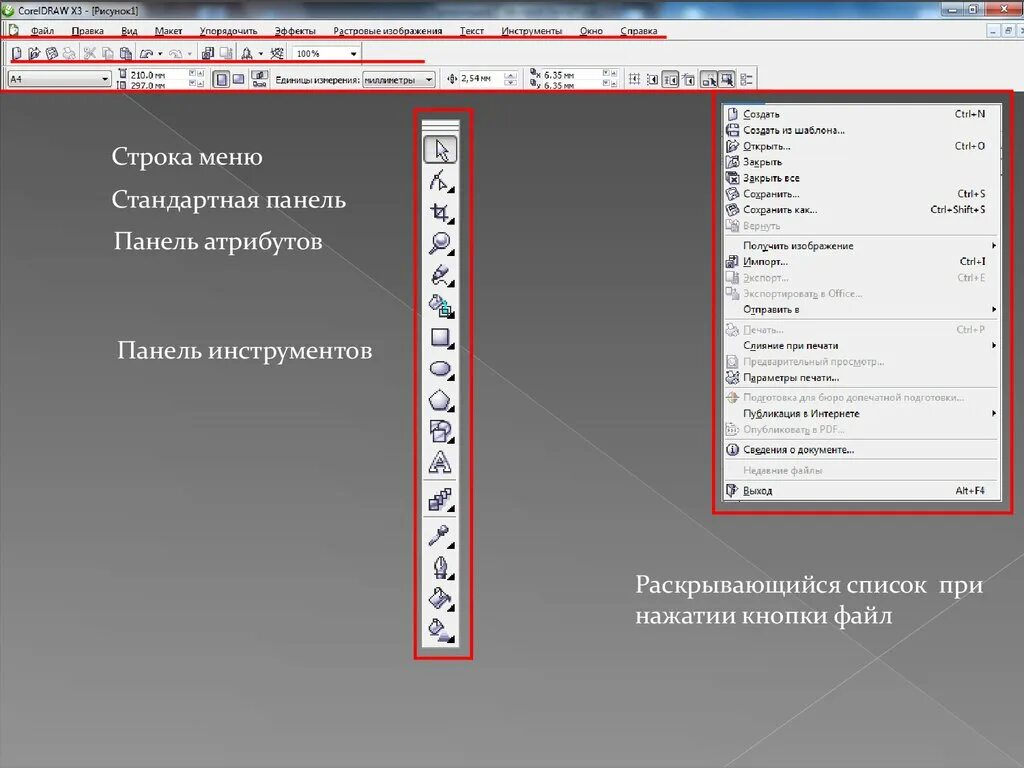The height and width of the screenshot is (768, 1024).
Task: Select the Interactive Blend tool
Action: [x=441, y=500]
